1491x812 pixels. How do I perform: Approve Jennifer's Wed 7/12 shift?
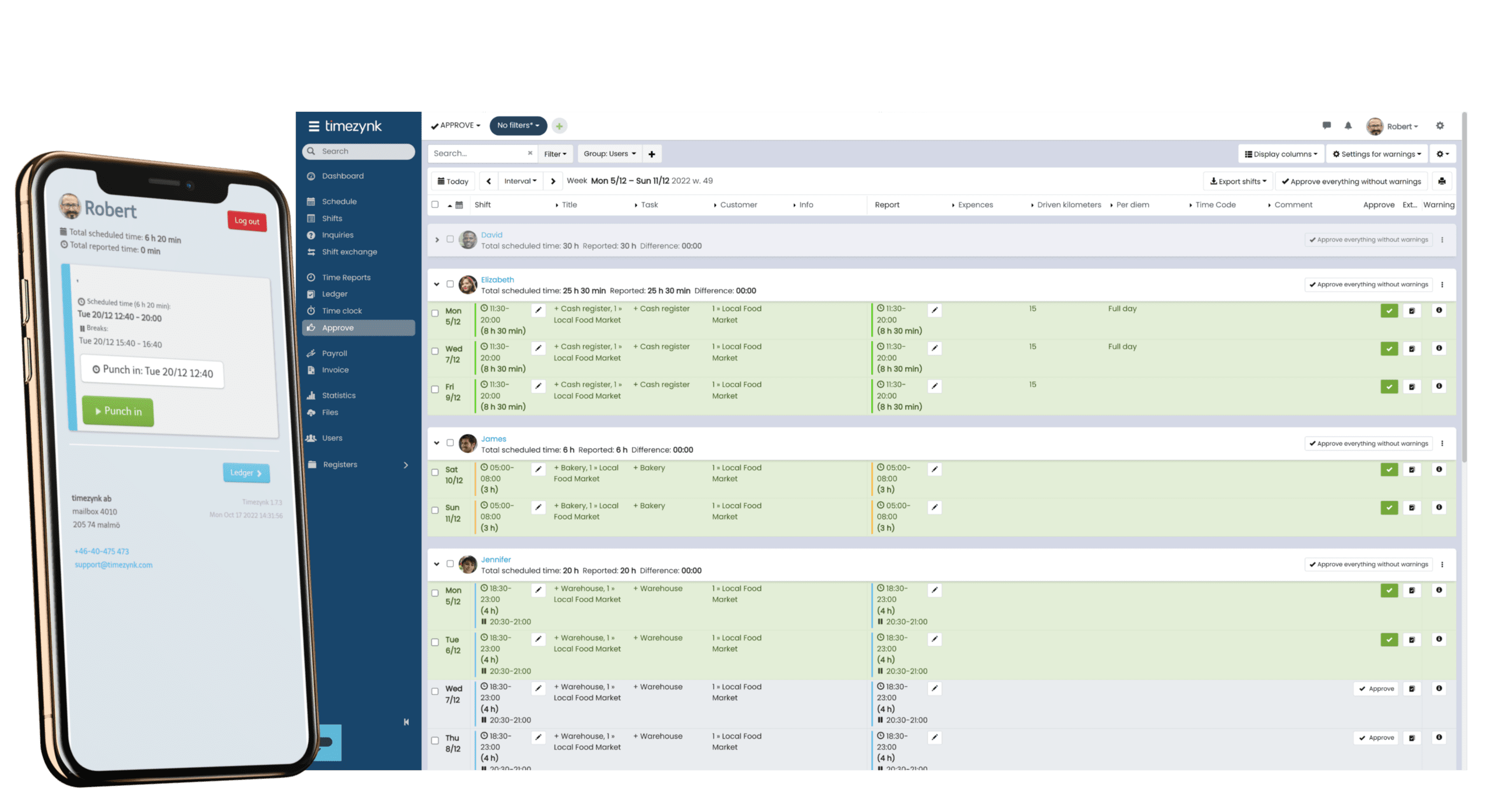click(1376, 689)
